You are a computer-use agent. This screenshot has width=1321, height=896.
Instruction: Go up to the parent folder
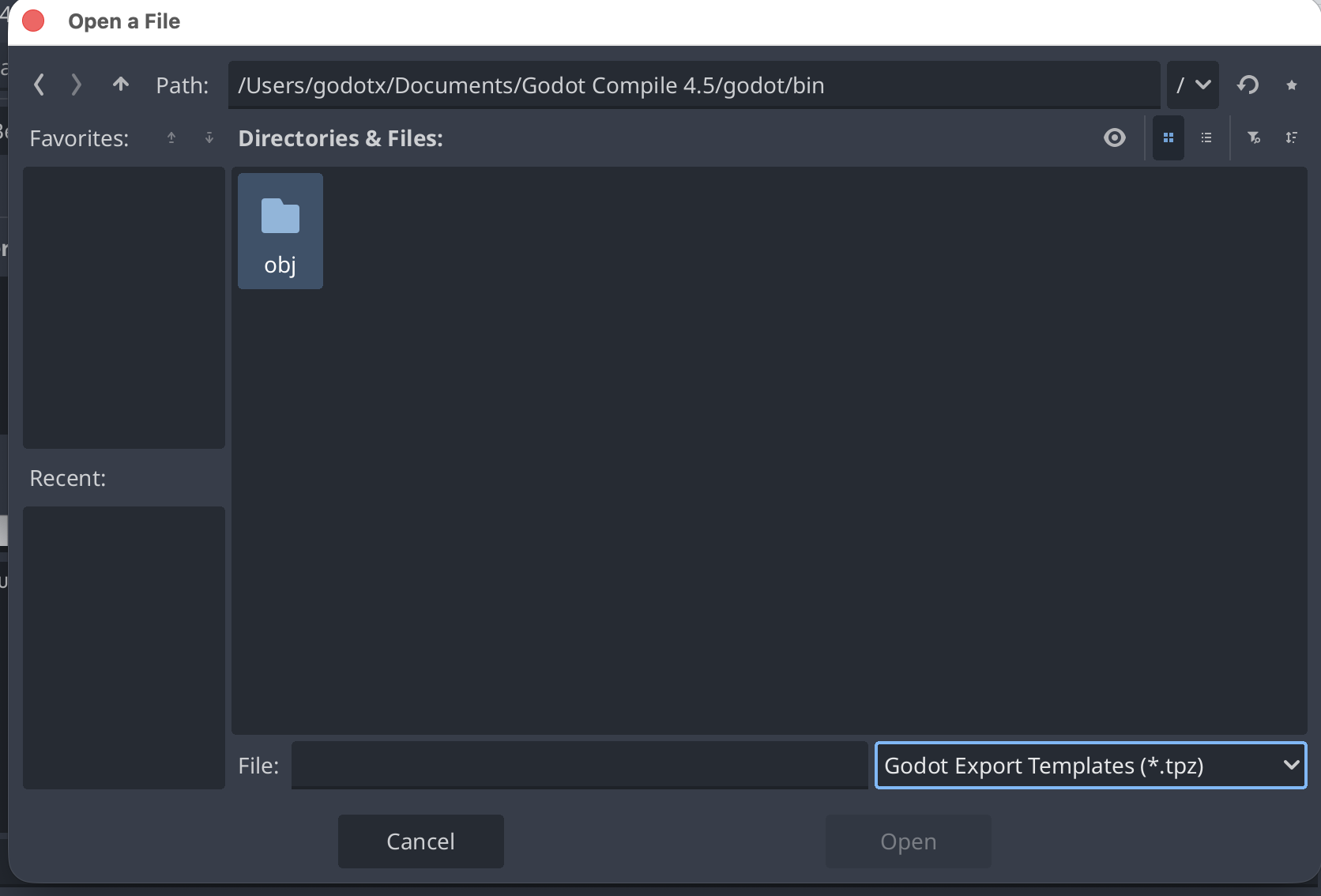(120, 85)
